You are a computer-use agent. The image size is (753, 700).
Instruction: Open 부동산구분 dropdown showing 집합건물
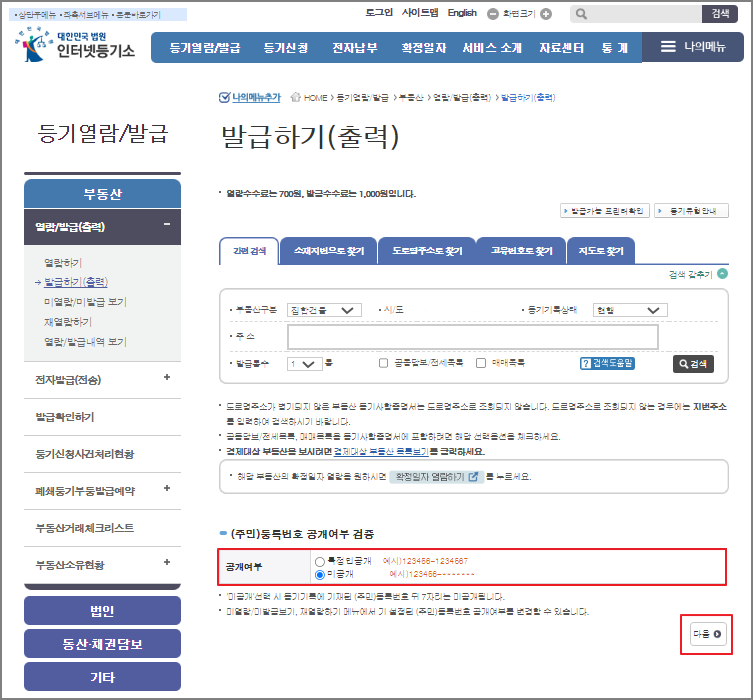click(x=324, y=310)
